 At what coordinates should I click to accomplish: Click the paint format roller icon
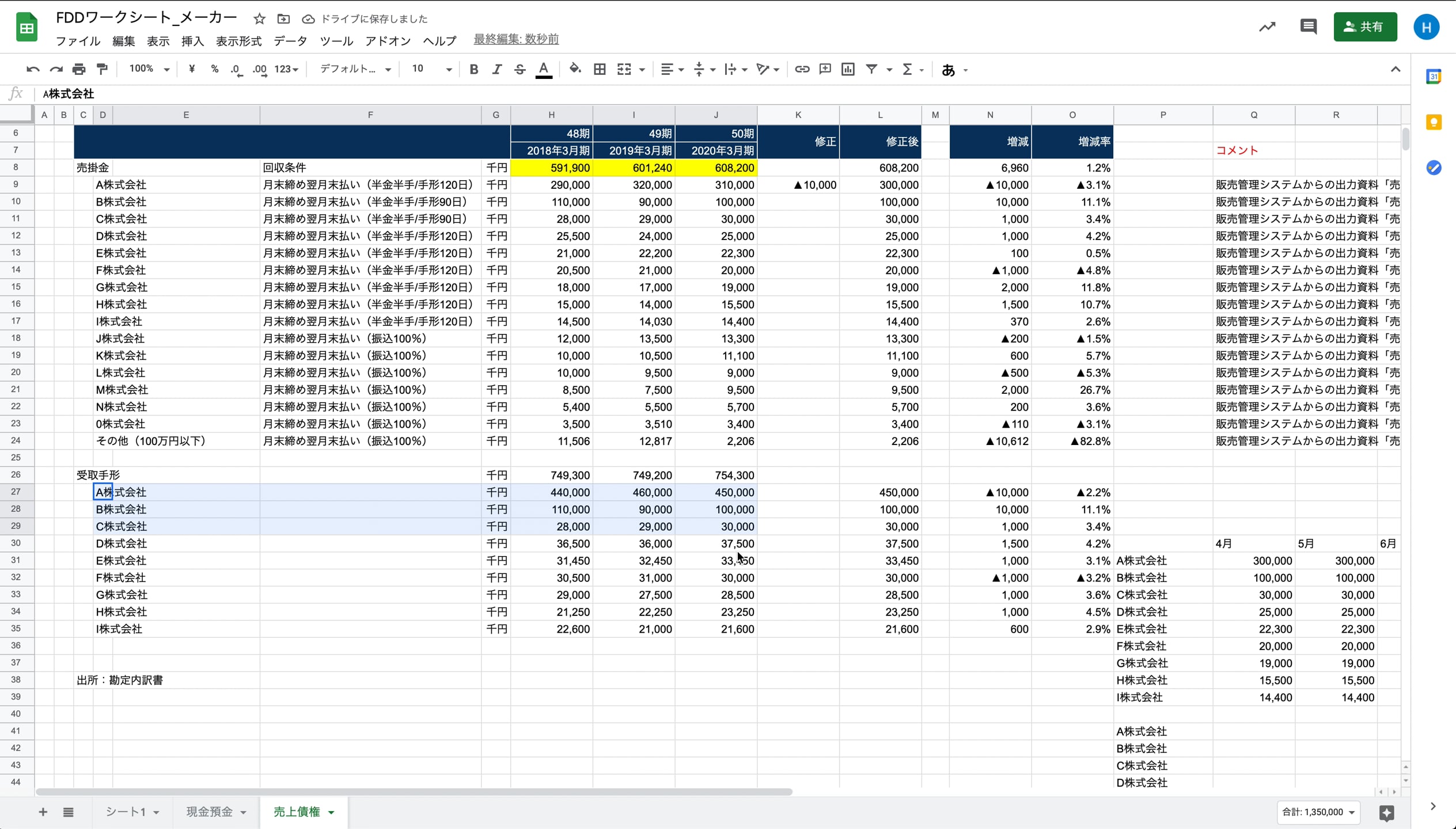[102, 69]
